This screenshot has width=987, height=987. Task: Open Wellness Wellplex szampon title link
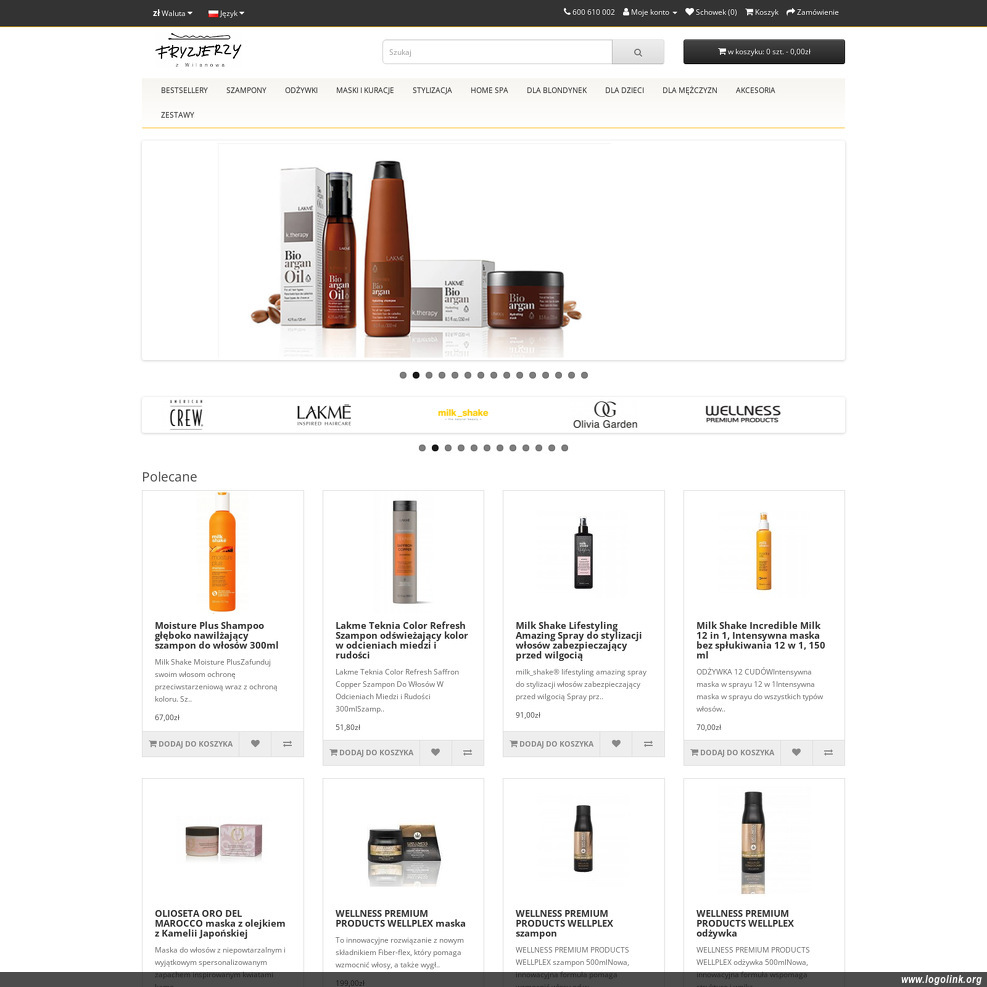pyautogui.click(x=564, y=923)
